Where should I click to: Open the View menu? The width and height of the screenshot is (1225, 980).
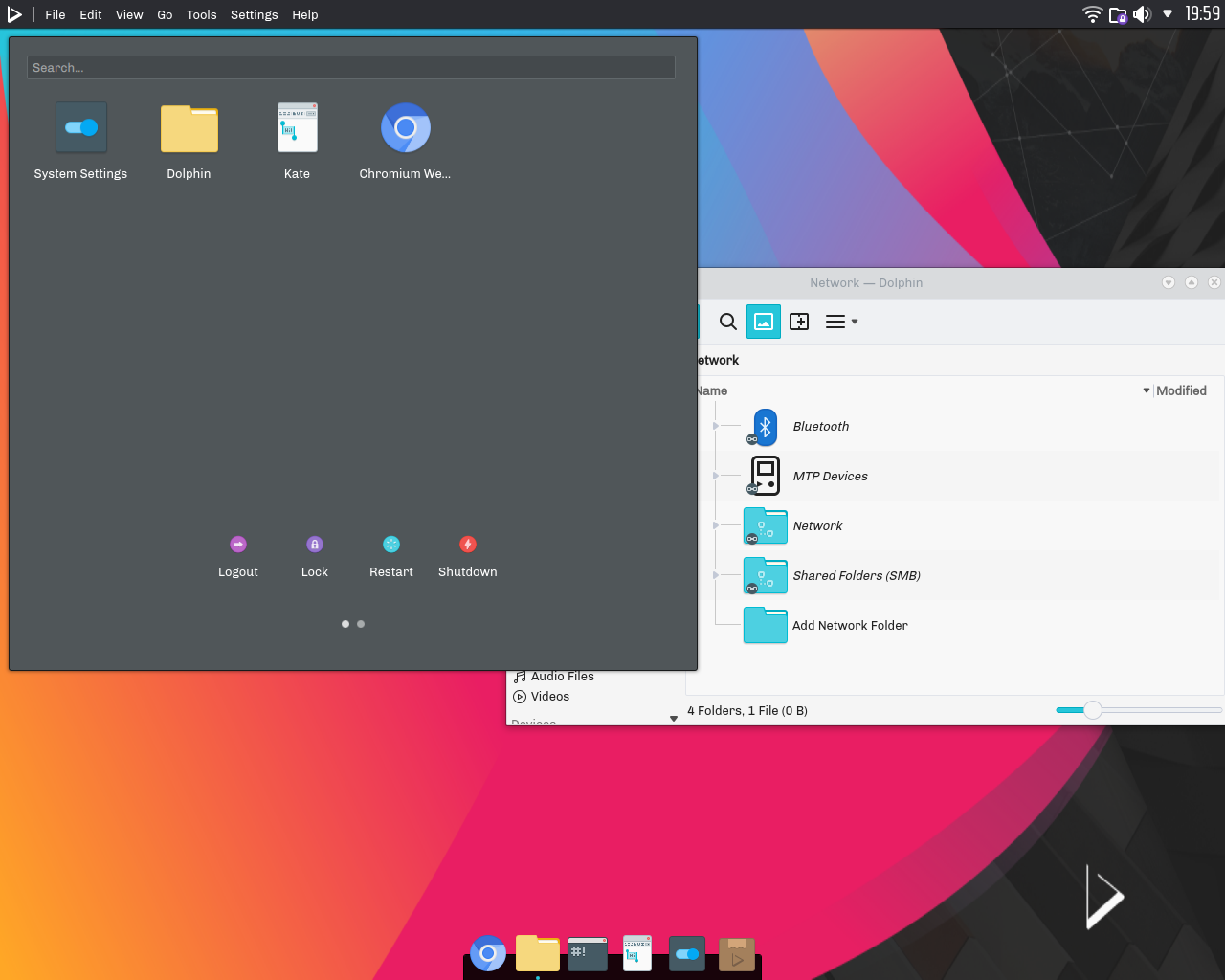(129, 14)
